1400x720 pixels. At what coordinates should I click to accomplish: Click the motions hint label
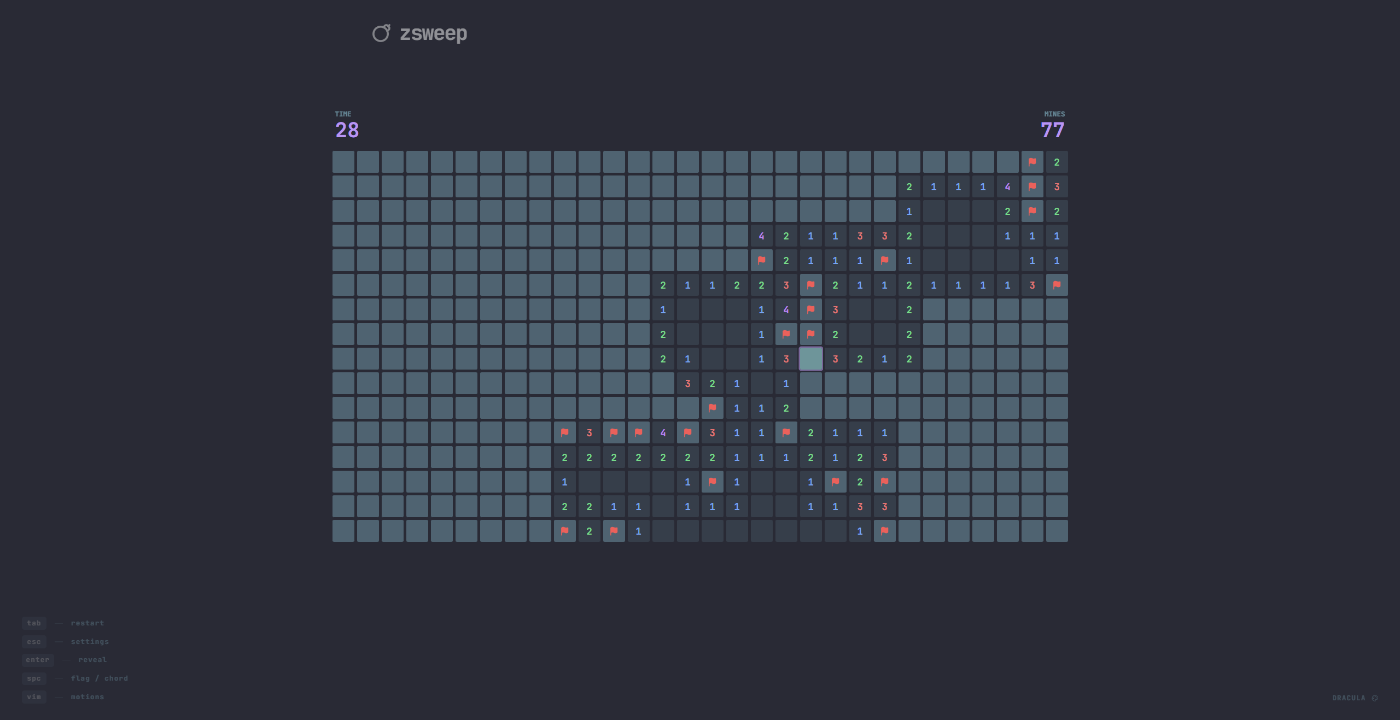click(x=87, y=697)
